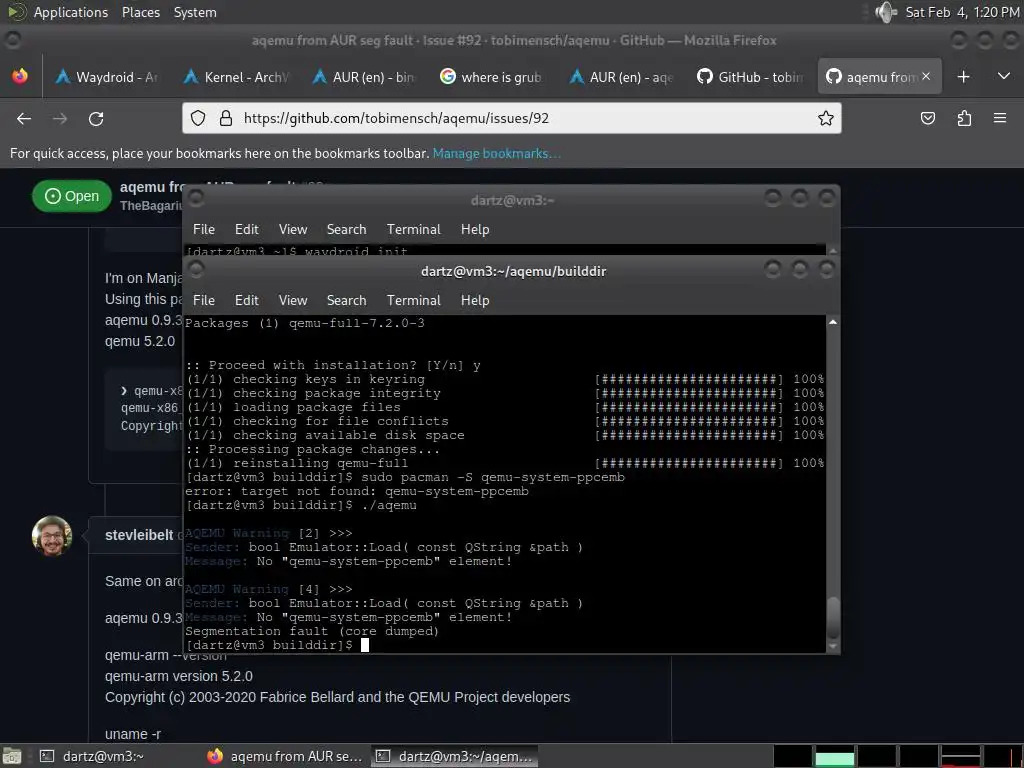The width and height of the screenshot is (1024, 768).
Task: Switch to the 'where is grub' Google tab
Action: 492,77
